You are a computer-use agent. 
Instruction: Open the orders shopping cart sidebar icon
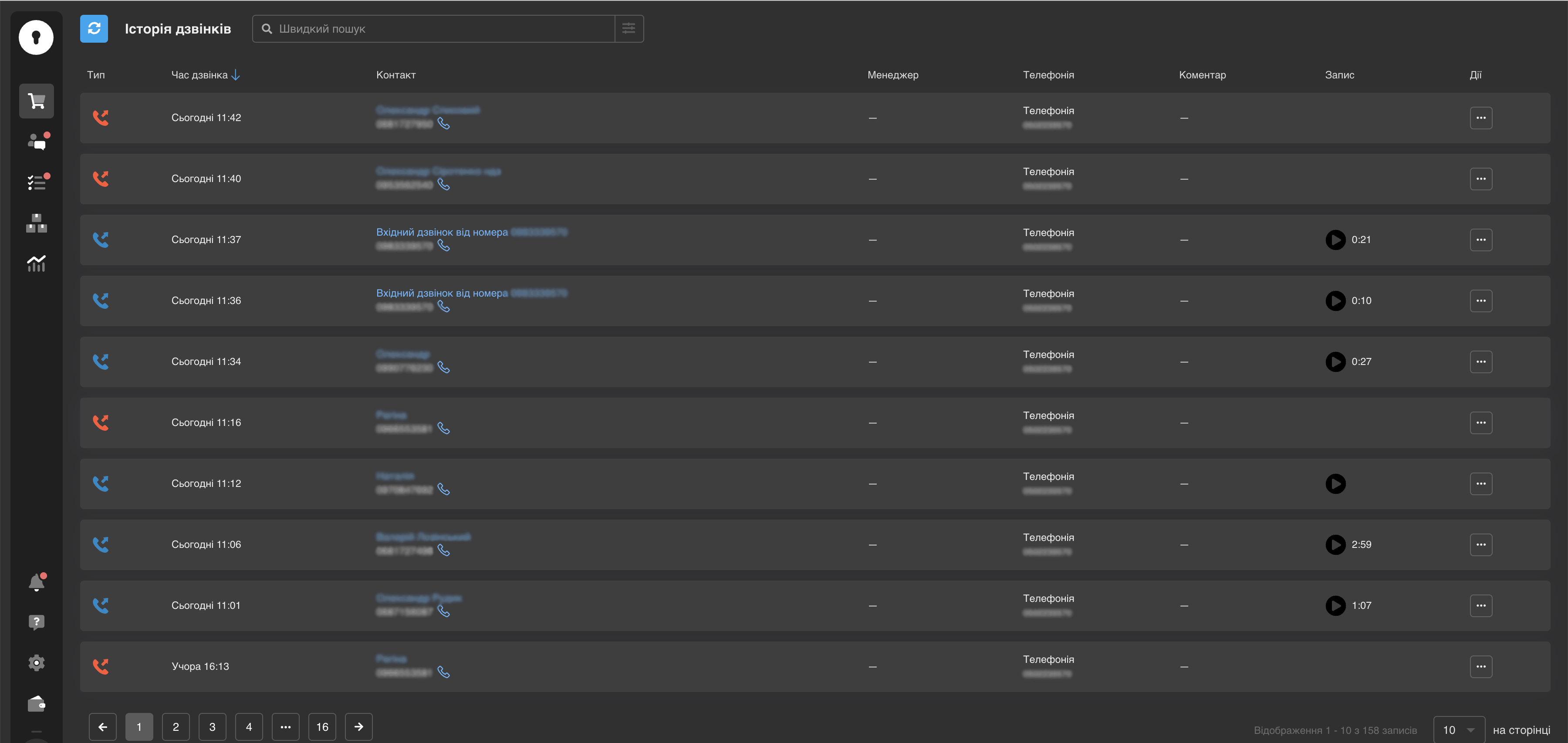(37, 101)
